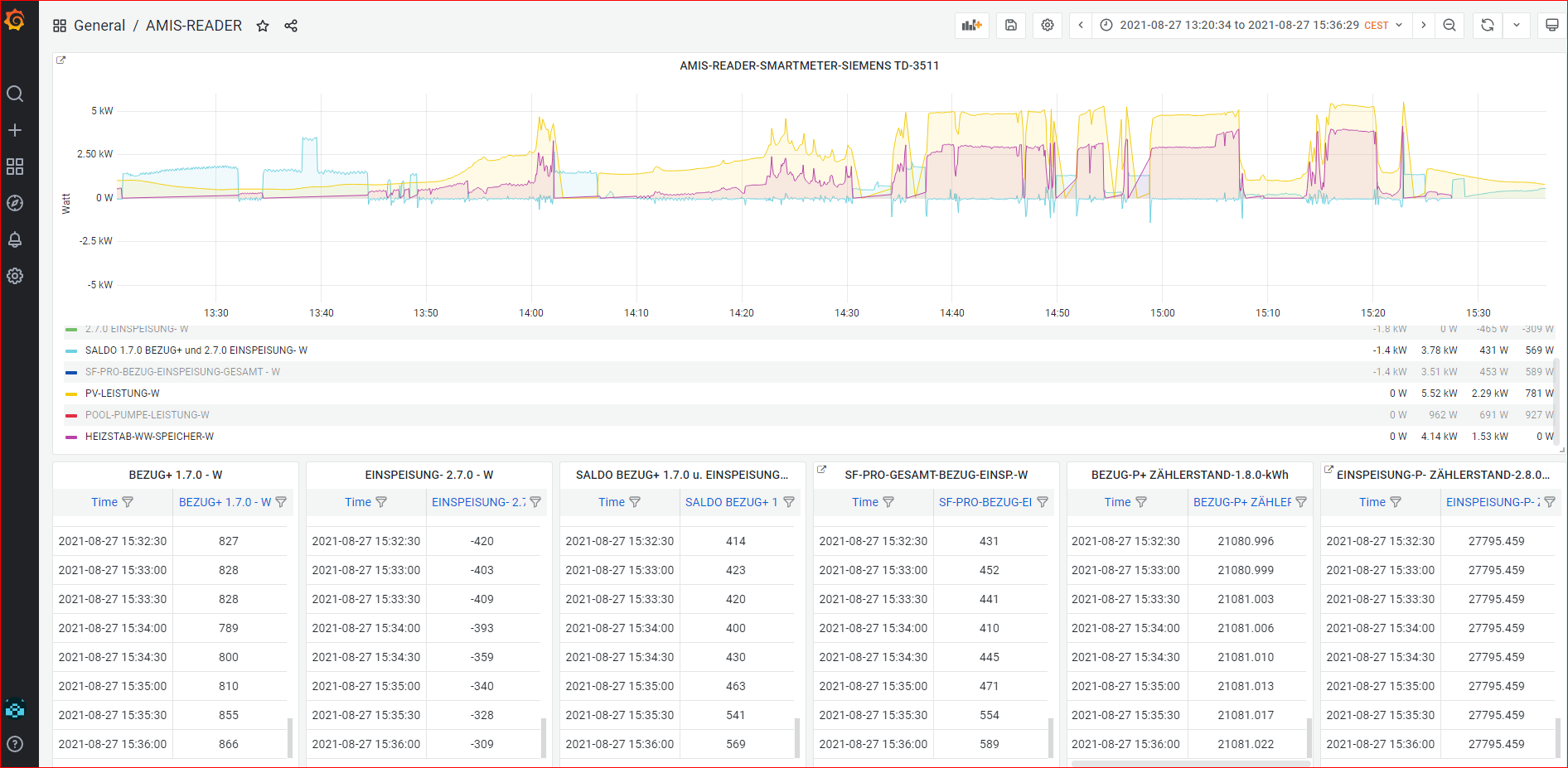Open the graph panel's external link icon
This screenshot has height=768, width=1568.
click(x=60, y=60)
